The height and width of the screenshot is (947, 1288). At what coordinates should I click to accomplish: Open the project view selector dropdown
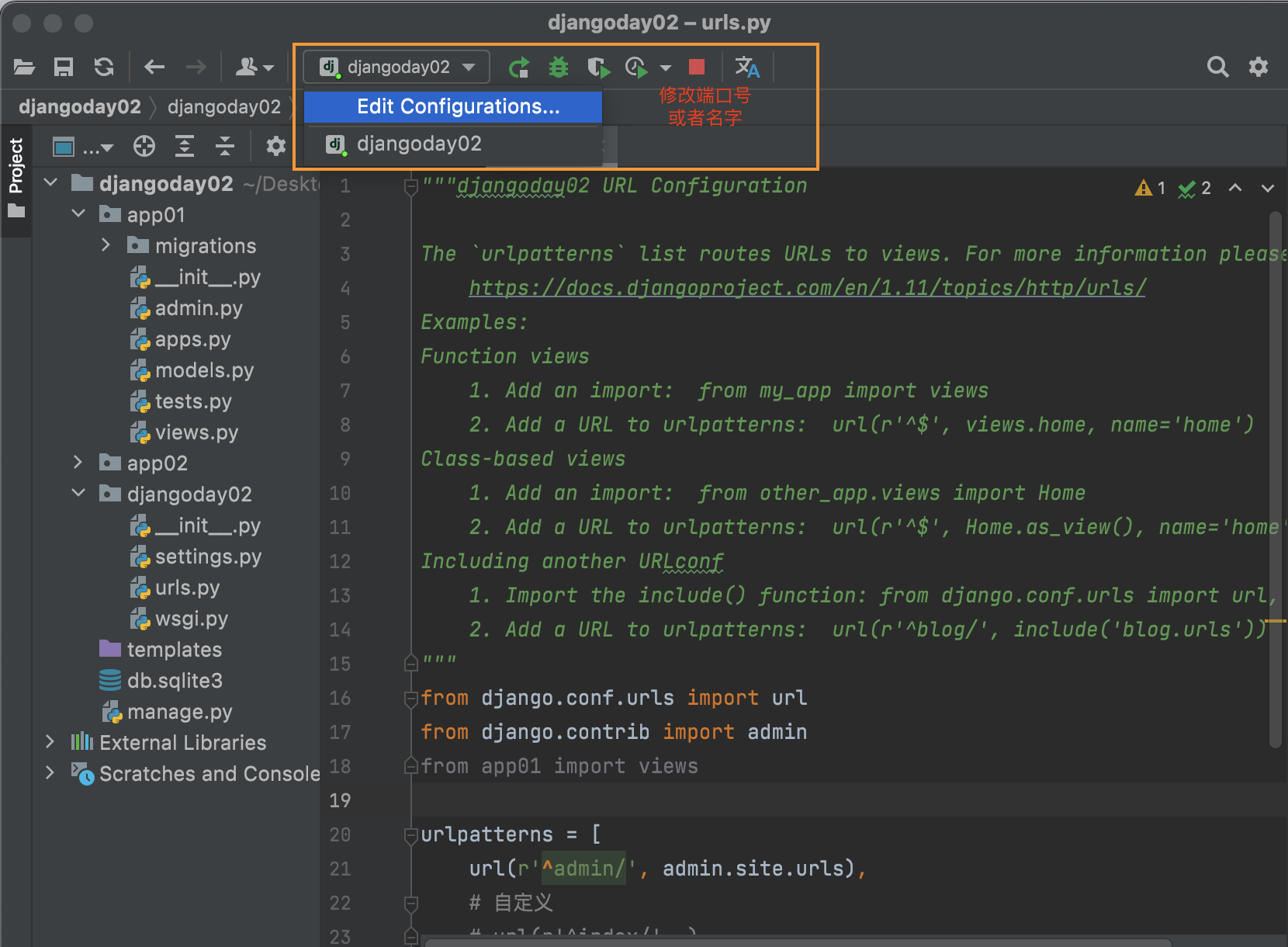(x=82, y=146)
